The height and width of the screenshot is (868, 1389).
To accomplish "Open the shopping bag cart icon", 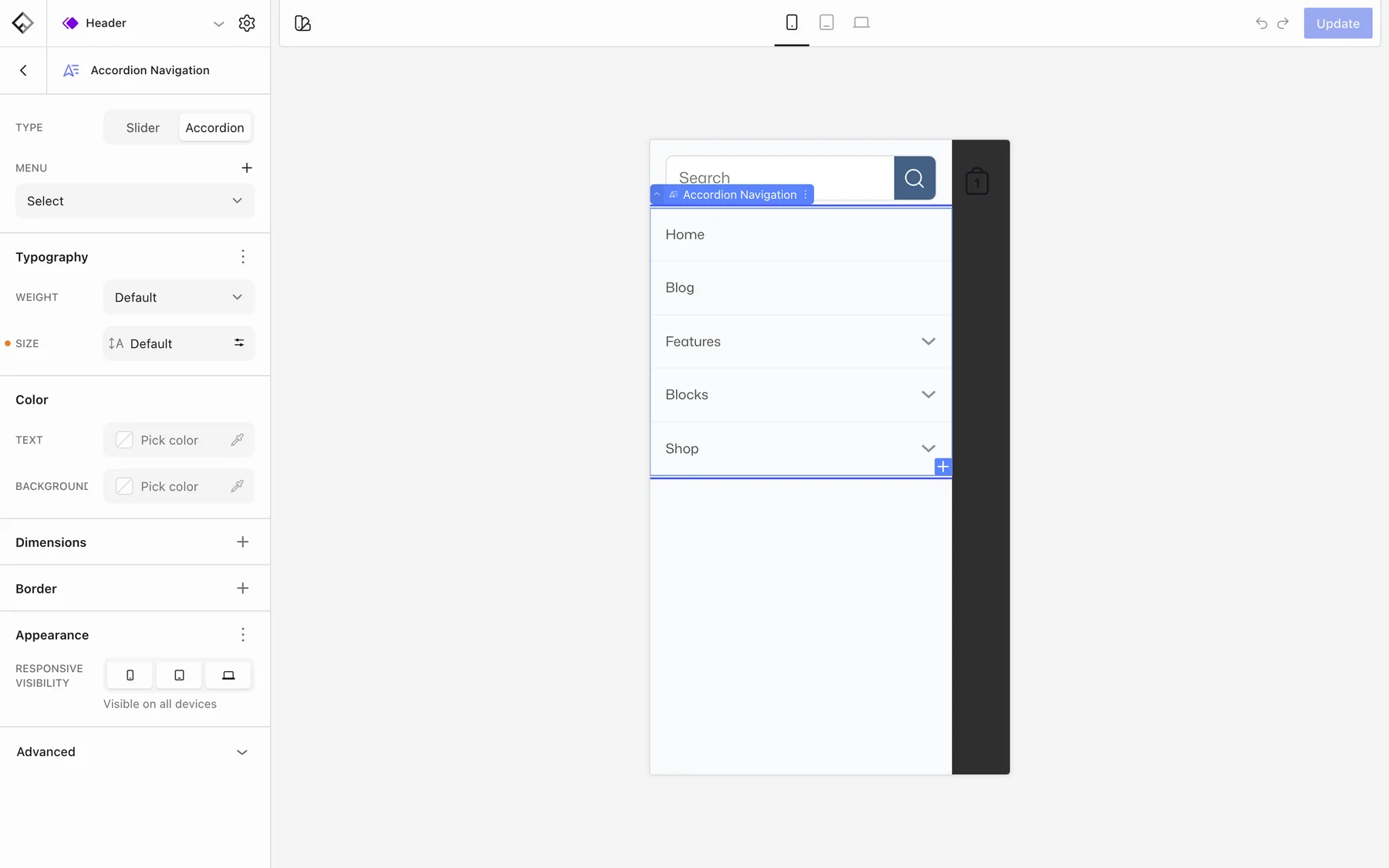I will (x=977, y=181).
